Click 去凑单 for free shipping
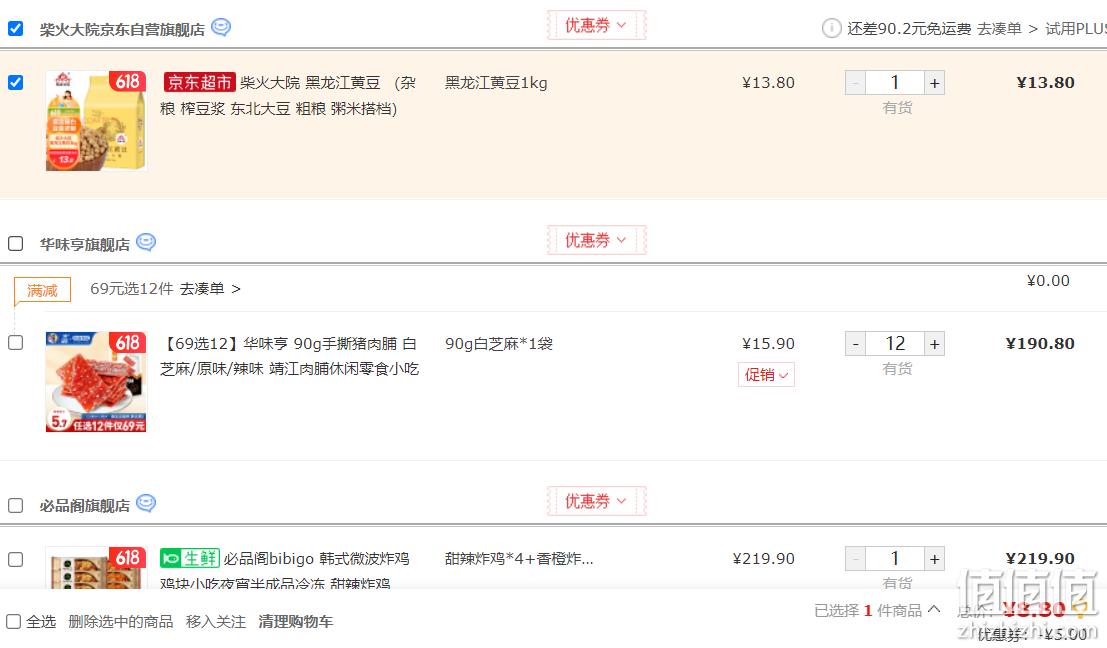Screen dimensions: 1107x648 (999, 29)
